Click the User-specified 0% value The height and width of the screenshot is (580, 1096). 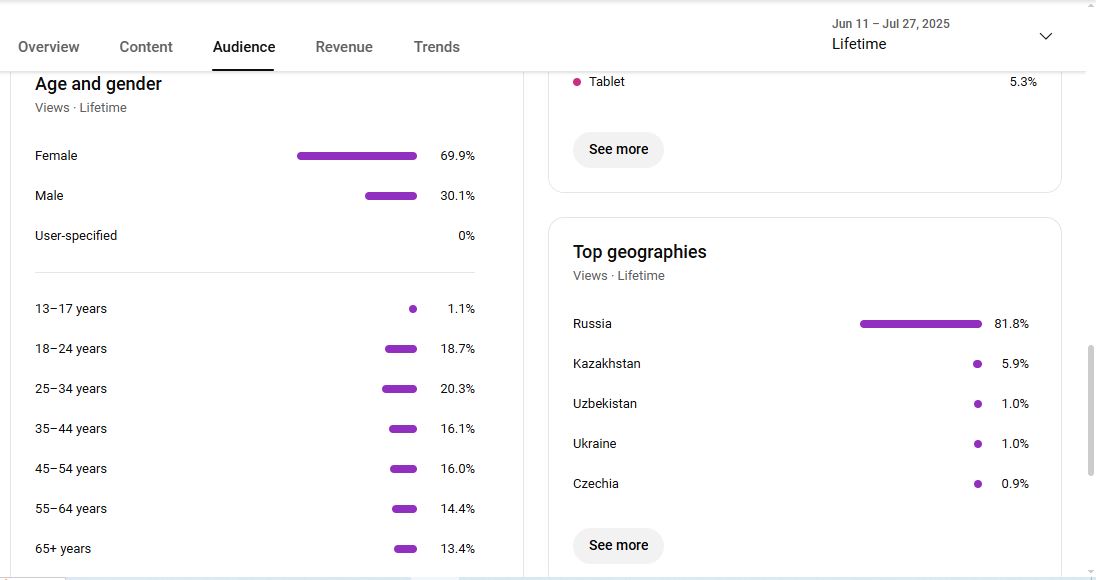pos(466,235)
